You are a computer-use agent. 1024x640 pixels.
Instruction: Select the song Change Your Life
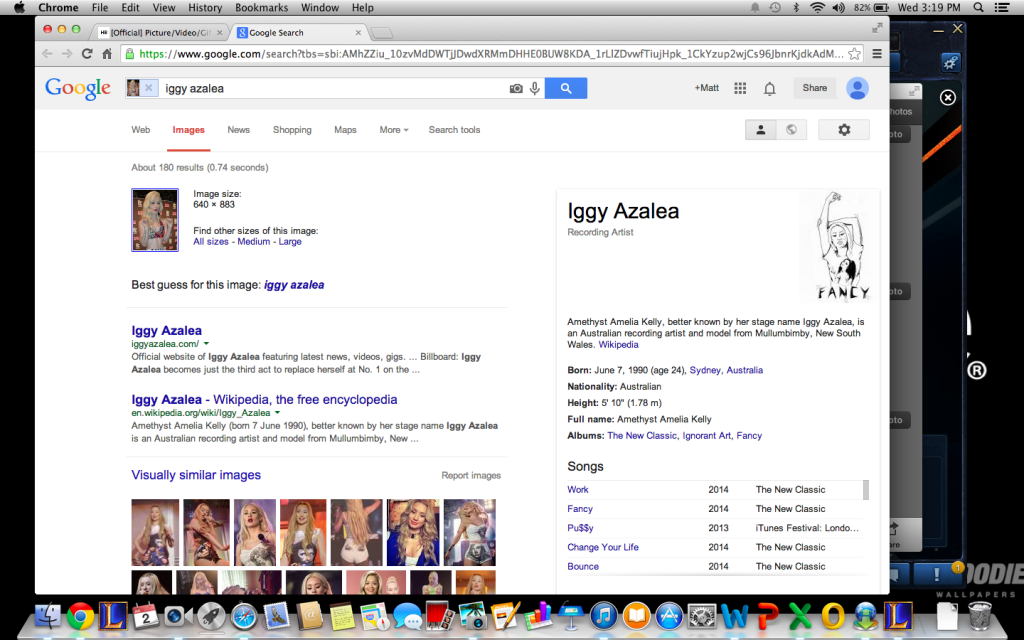point(603,547)
